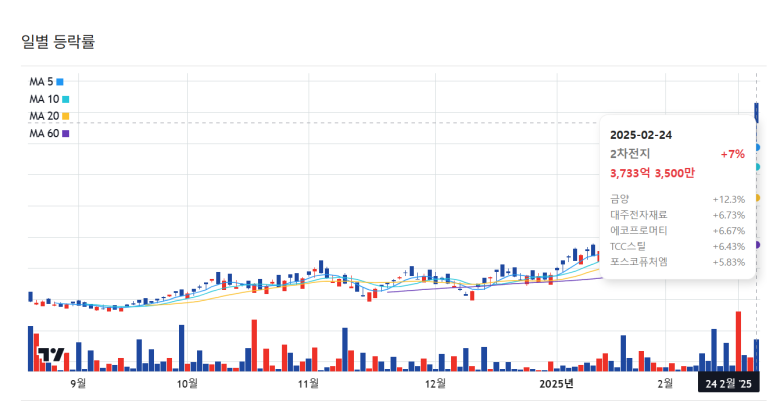Select the TCC스틸 stock row
This screenshot has height=419, width=773.
coord(677,246)
